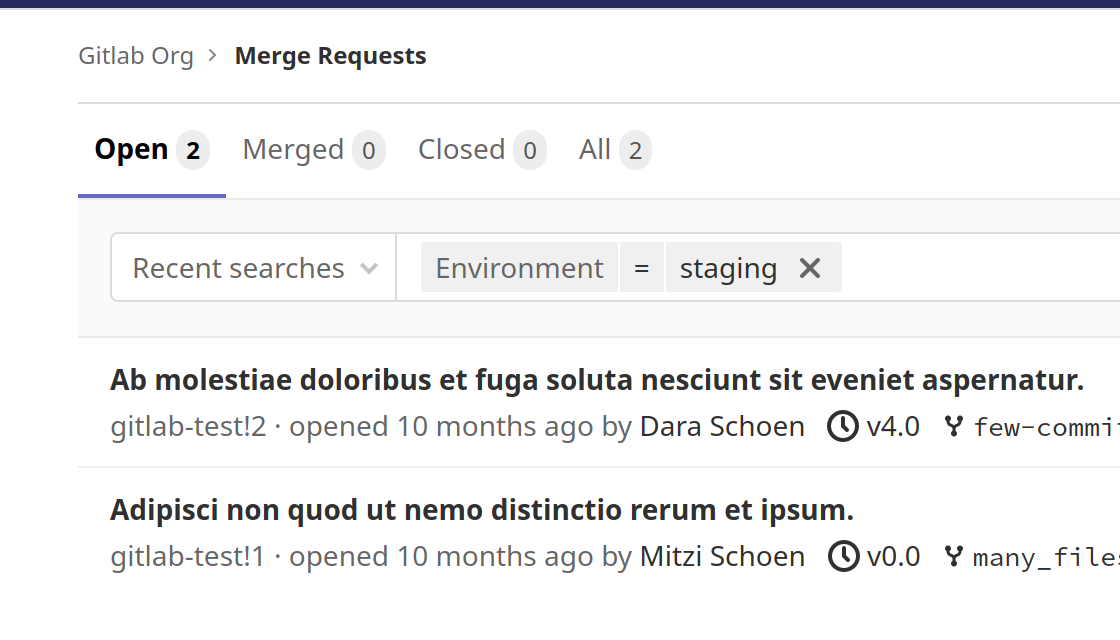Expand the Recent searches dropdown
1120x640 pixels.
click(x=252, y=267)
